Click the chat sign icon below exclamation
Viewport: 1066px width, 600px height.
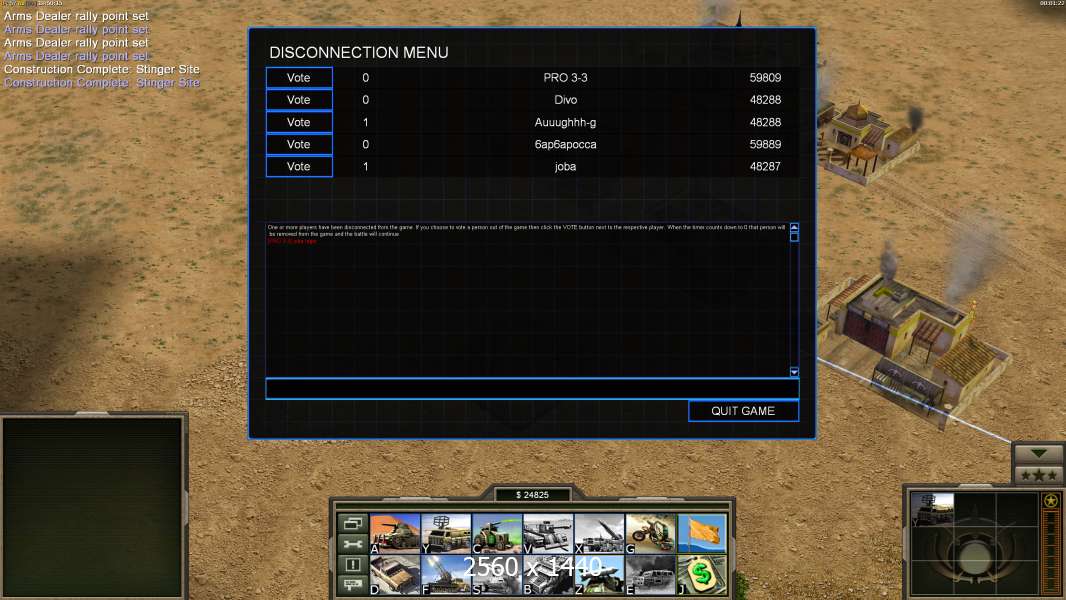(x=353, y=584)
